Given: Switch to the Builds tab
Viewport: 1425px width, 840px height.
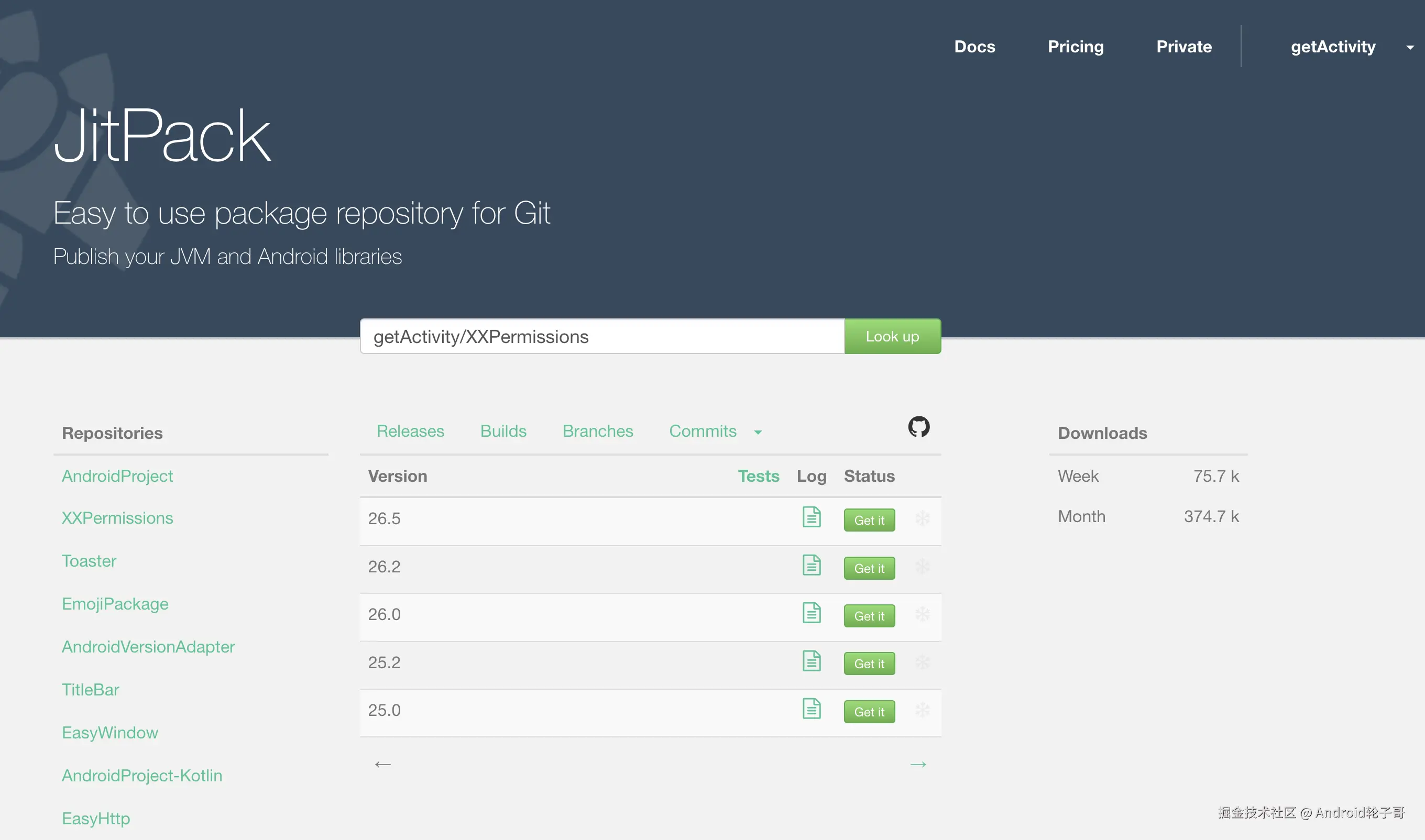Looking at the screenshot, I should click(x=503, y=432).
